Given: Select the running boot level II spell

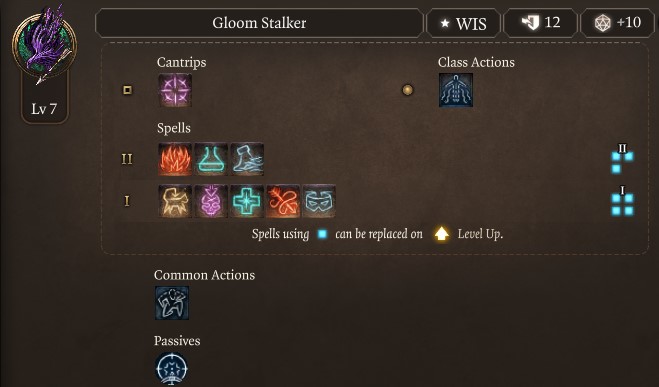Looking at the screenshot, I should [247, 159].
